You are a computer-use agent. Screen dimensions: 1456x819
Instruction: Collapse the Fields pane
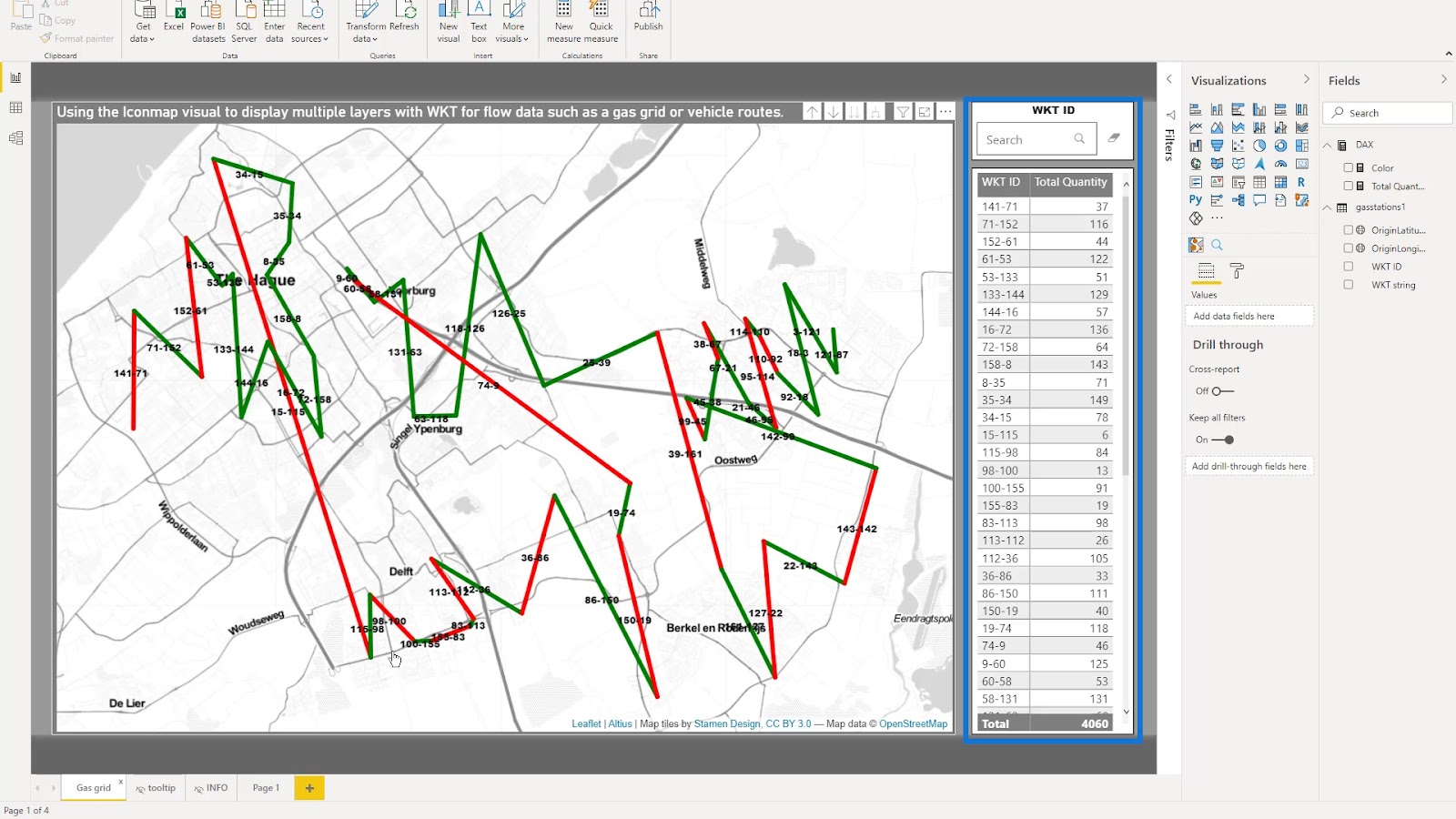[1443, 80]
